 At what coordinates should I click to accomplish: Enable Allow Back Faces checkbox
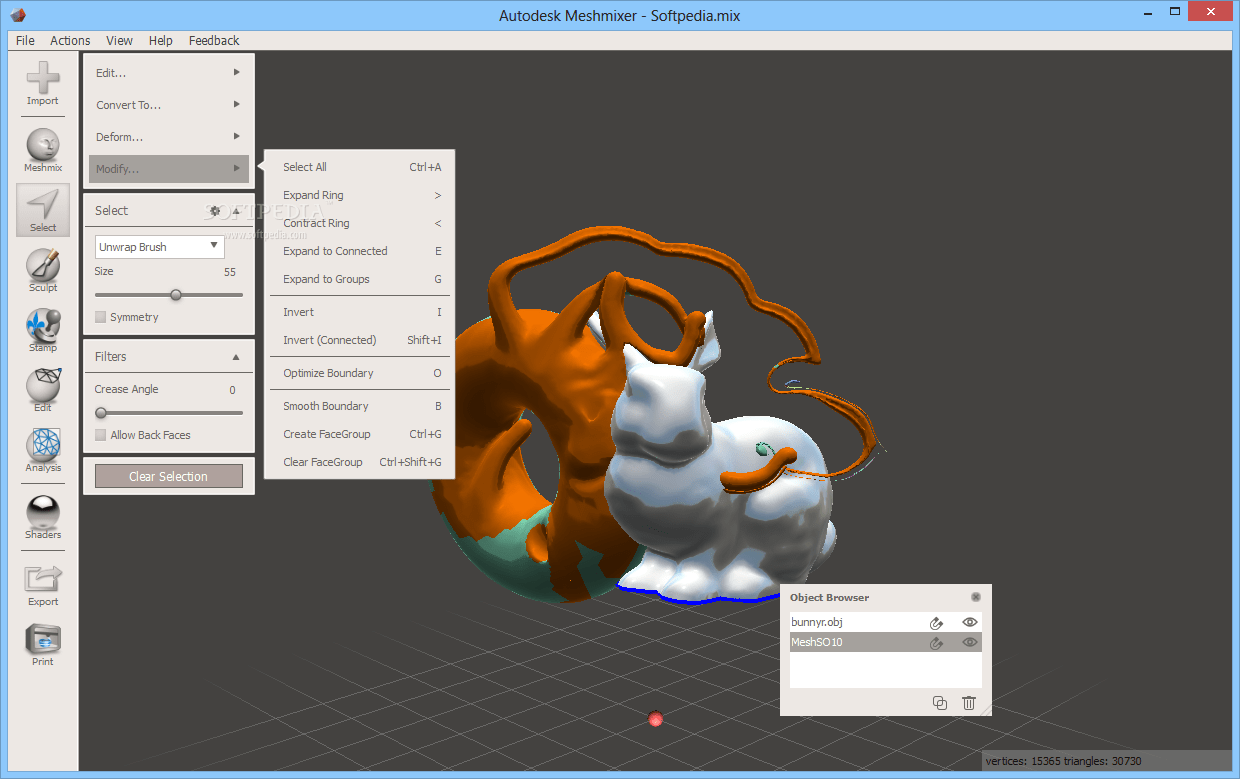point(100,435)
